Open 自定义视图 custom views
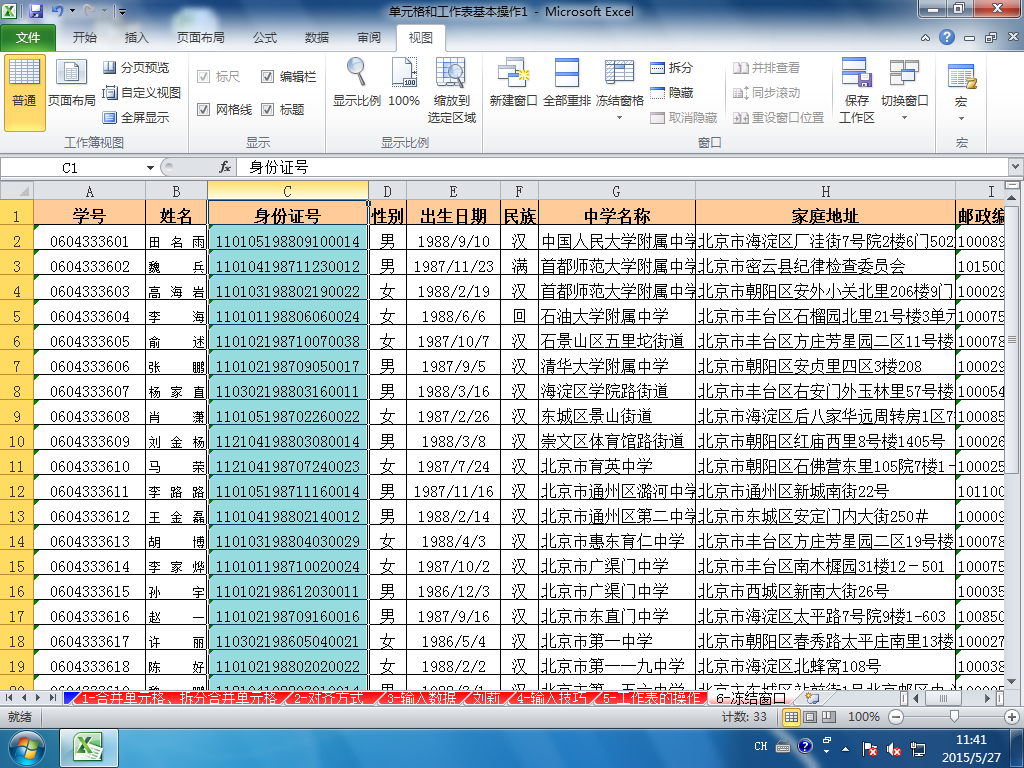The width and height of the screenshot is (1024, 768). (x=142, y=92)
